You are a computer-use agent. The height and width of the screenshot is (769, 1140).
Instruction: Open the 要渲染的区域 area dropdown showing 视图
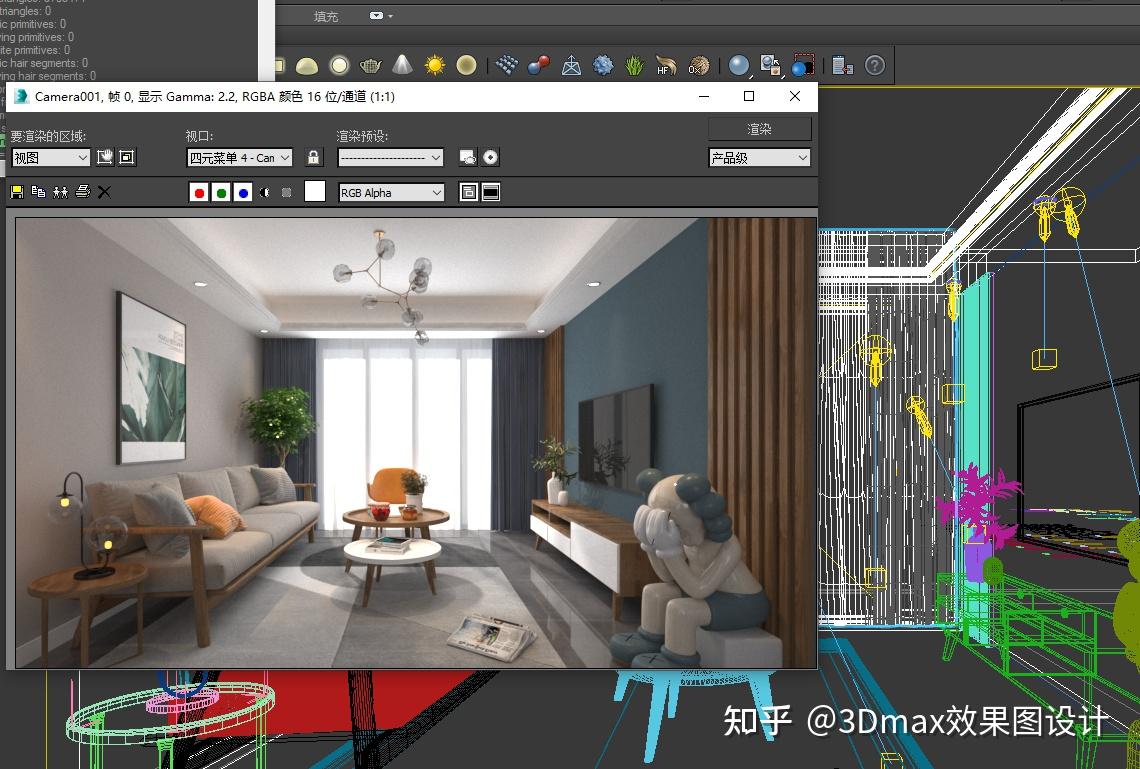(x=50, y=157)
